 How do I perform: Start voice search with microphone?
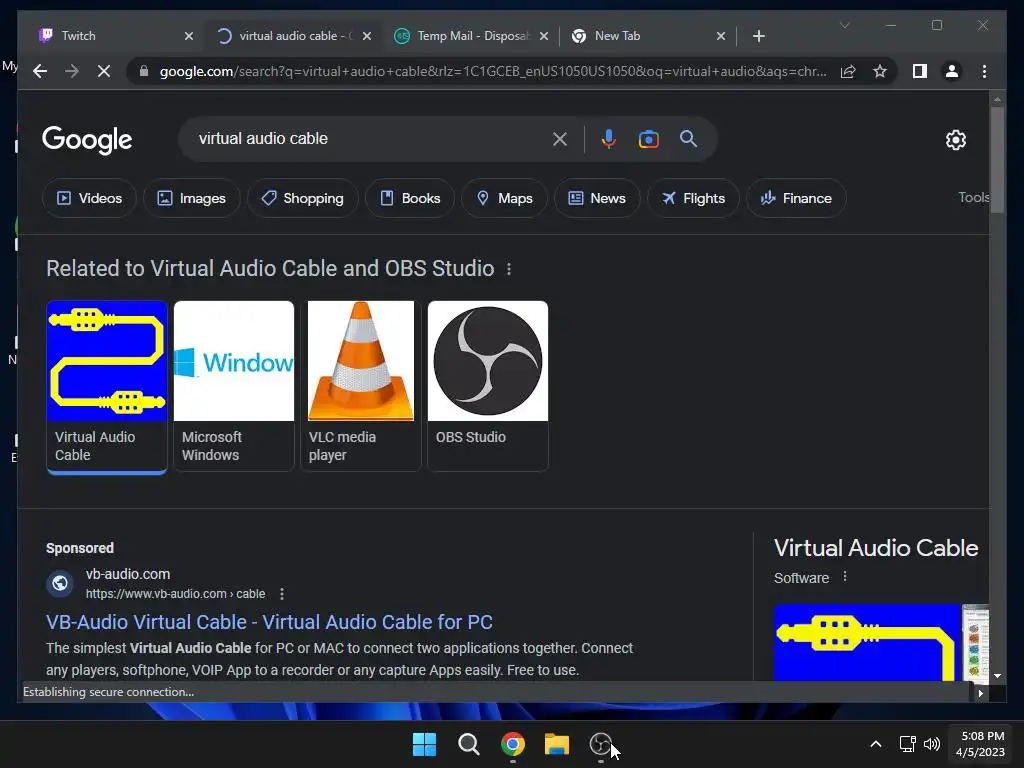(608, 139)
